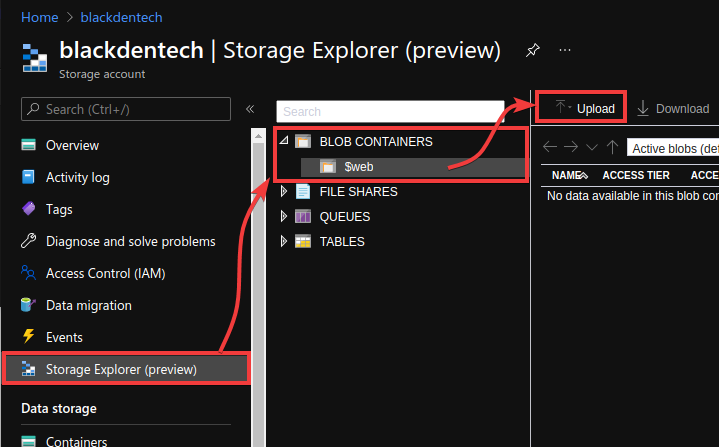Expand the QUEUES node
Image resolution: width=719 pixels, height=447 pixels.
tap(284, 216)
